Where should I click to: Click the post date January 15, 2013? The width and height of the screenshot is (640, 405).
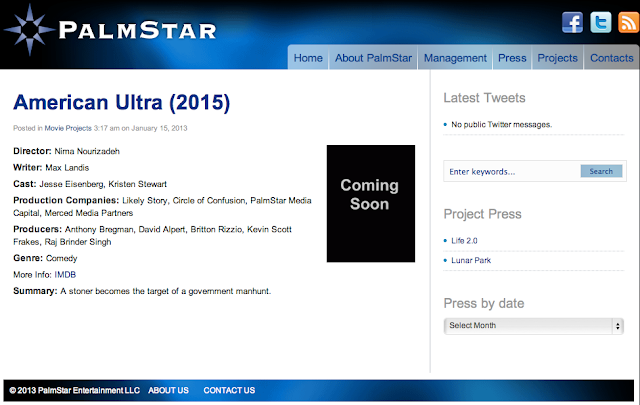coord(159,128)
